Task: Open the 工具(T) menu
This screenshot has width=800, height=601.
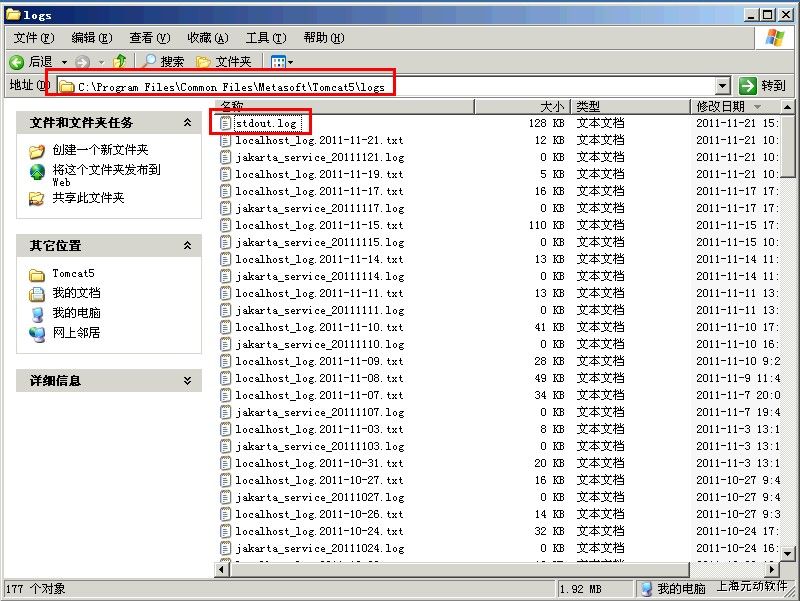Action: click(x=265, y=38)
